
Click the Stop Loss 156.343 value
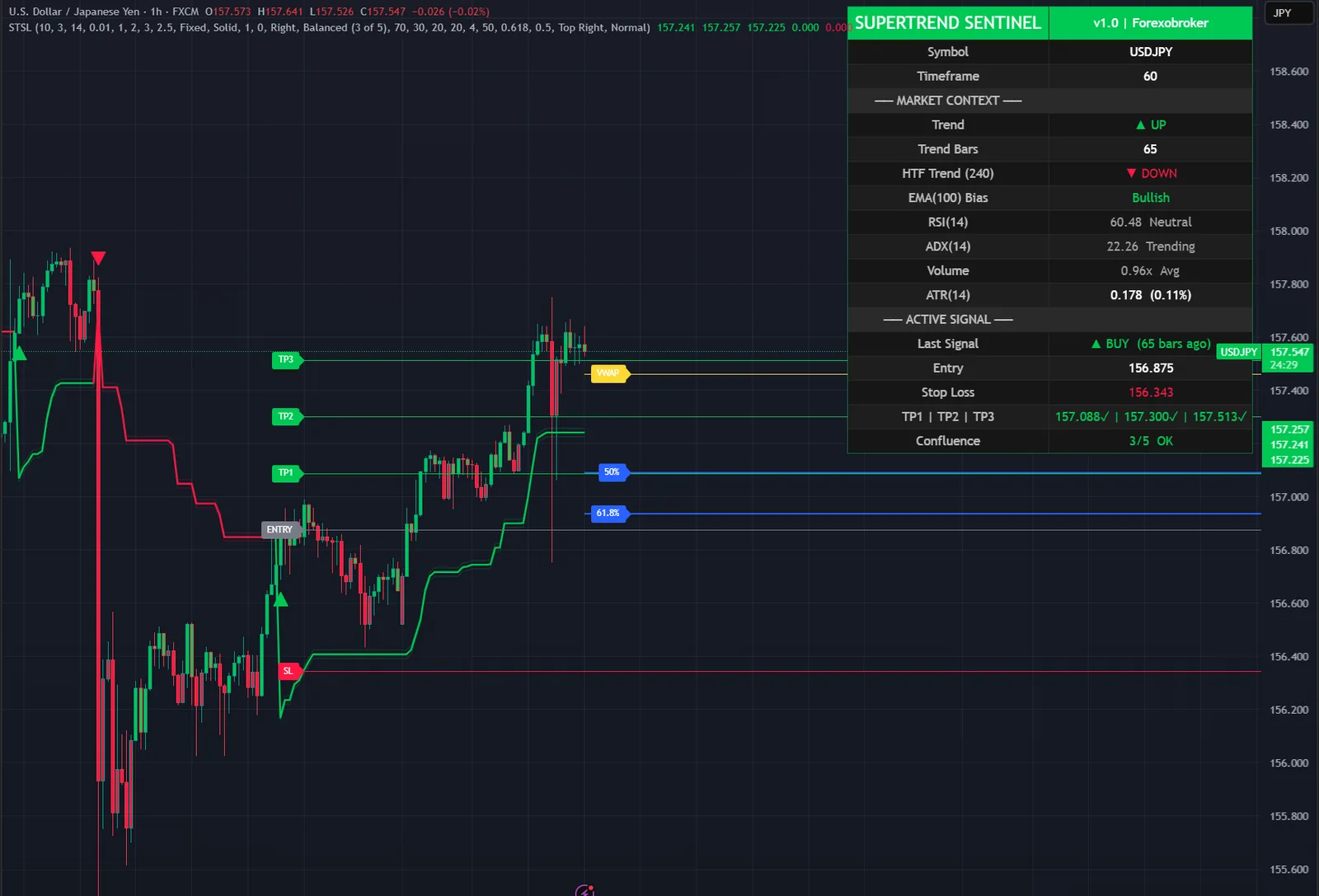(1151, 392)
